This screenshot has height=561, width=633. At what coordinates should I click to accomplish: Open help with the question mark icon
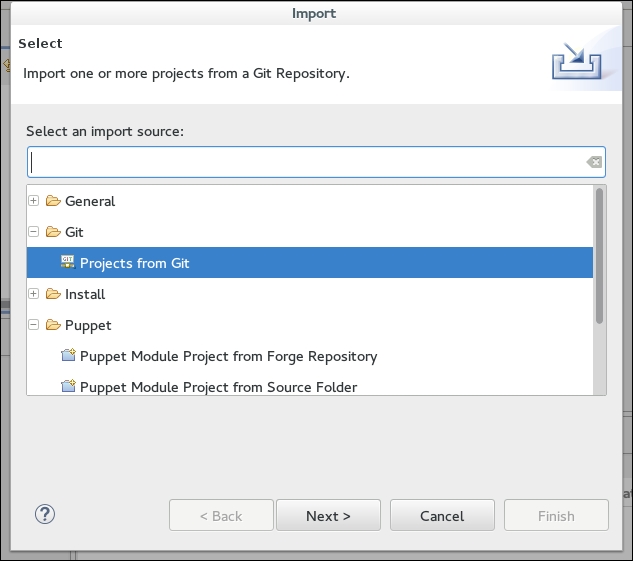[x=45, y=515]
